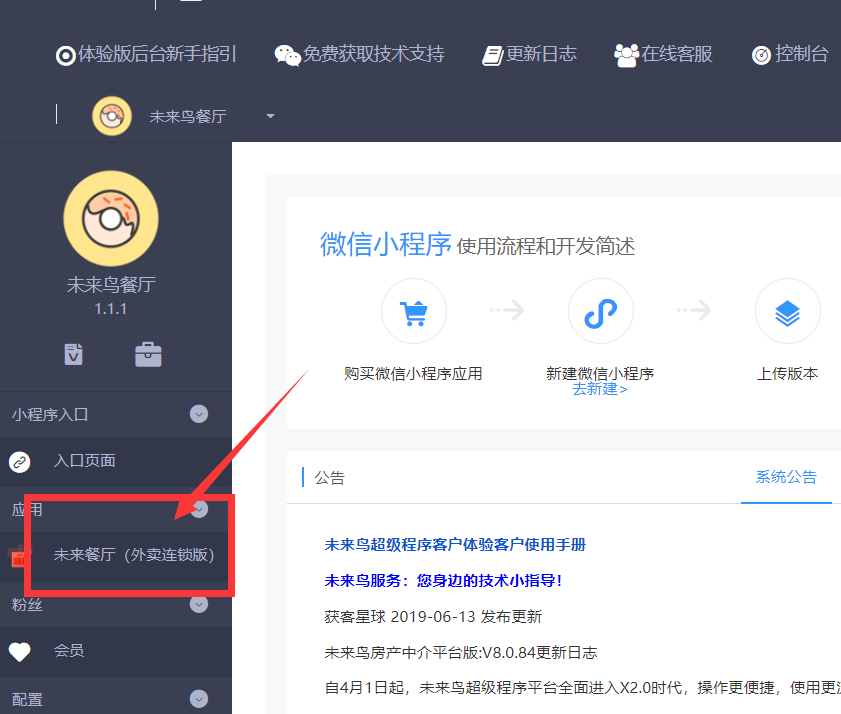Collapse the 粉丝 section chevron
The width and height of the screenshot is (841, 714).
(x=198, y=605)
